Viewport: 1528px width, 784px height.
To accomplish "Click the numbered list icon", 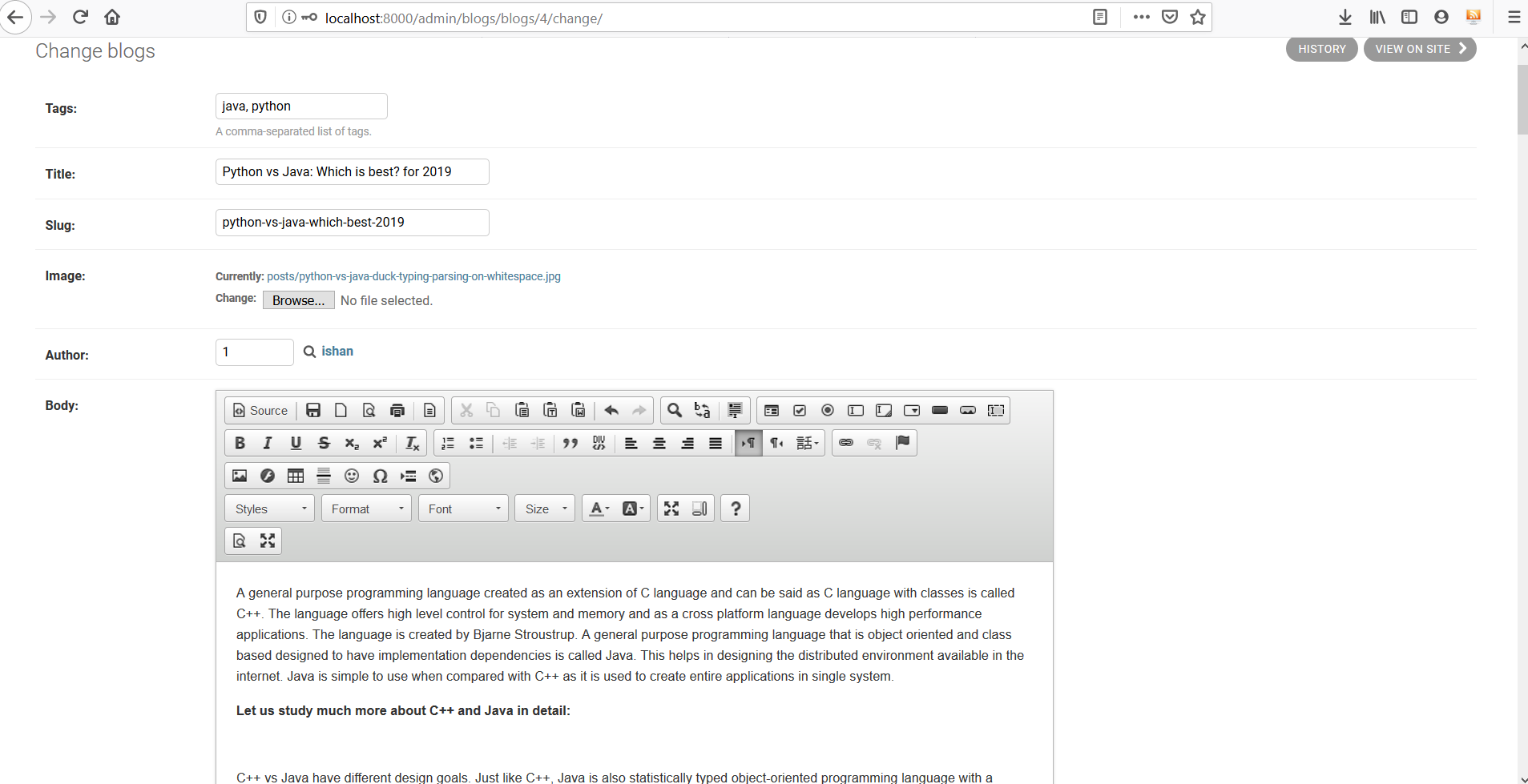I will tap(448, 443).
